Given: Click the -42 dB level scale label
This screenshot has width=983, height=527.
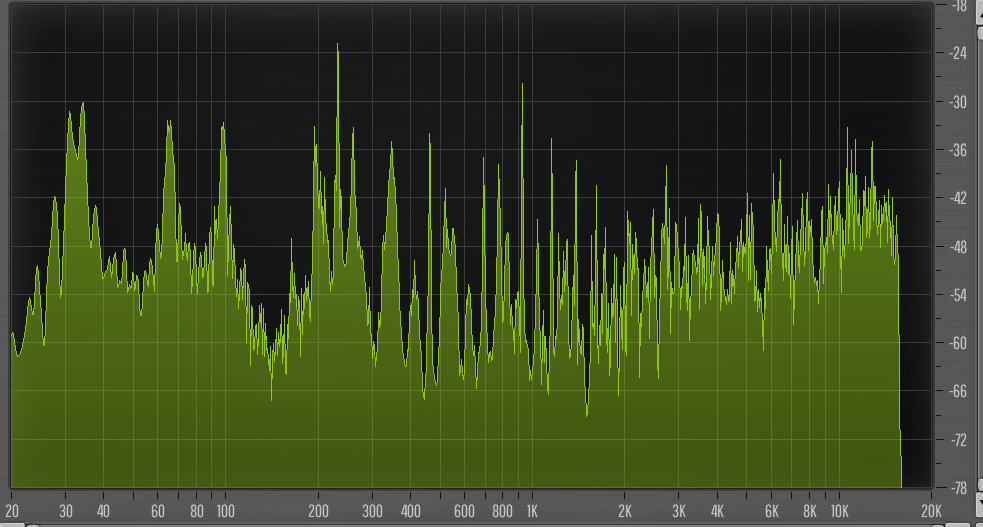Looking at the screenshot, I should point(958,198).
